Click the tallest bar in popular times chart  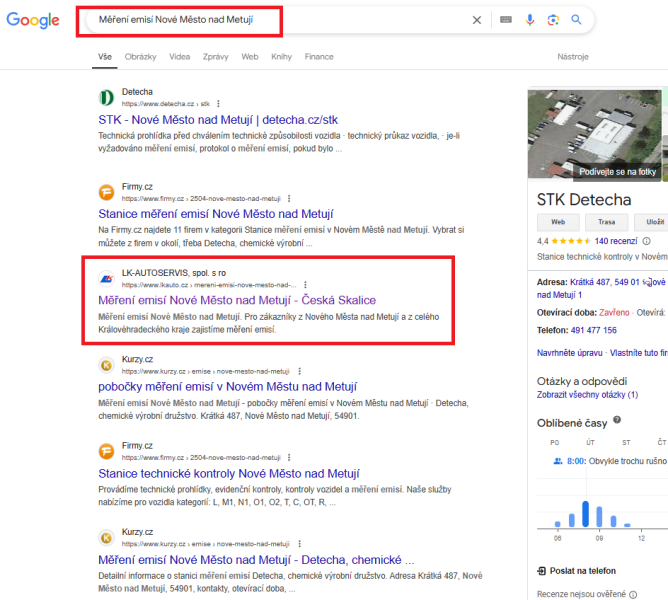[585, 514]
